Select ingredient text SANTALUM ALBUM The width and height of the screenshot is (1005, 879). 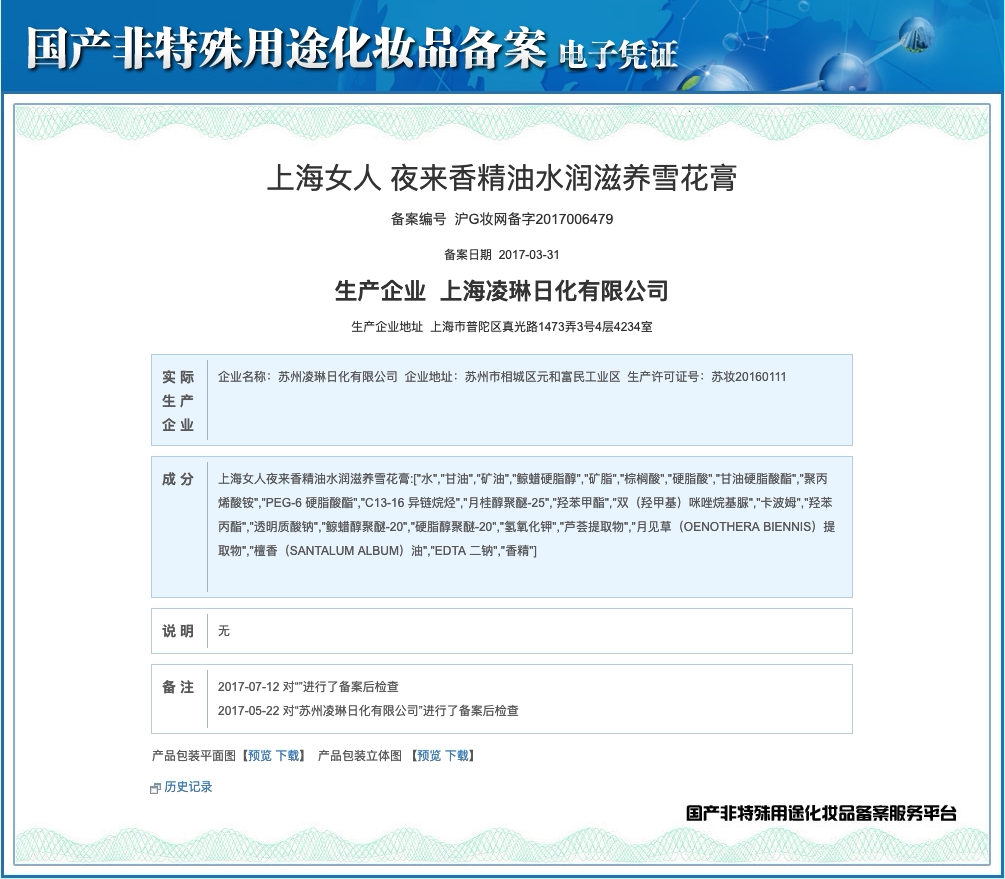(346, 551)
